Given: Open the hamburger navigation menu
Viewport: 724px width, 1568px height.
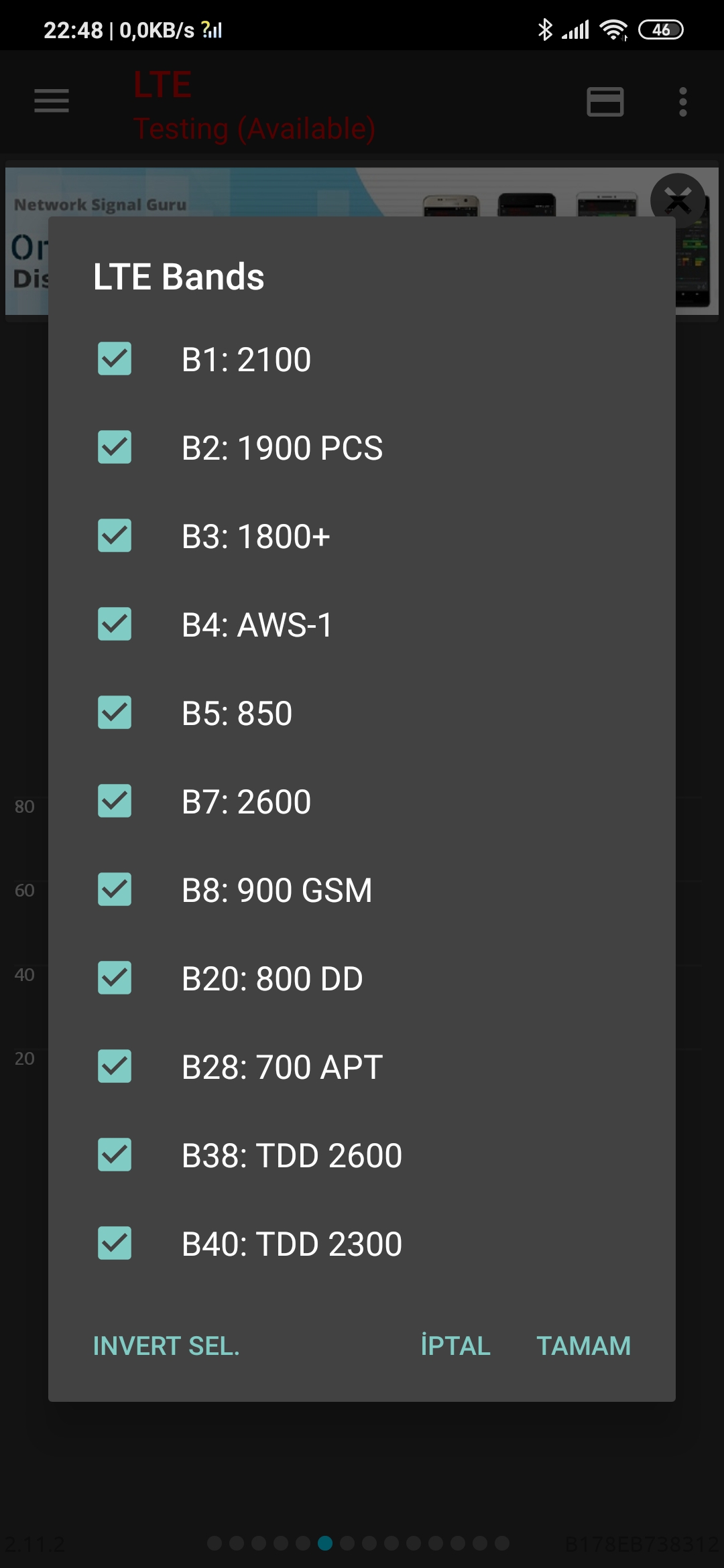Looking at the screenshot, I should [52, 101].
